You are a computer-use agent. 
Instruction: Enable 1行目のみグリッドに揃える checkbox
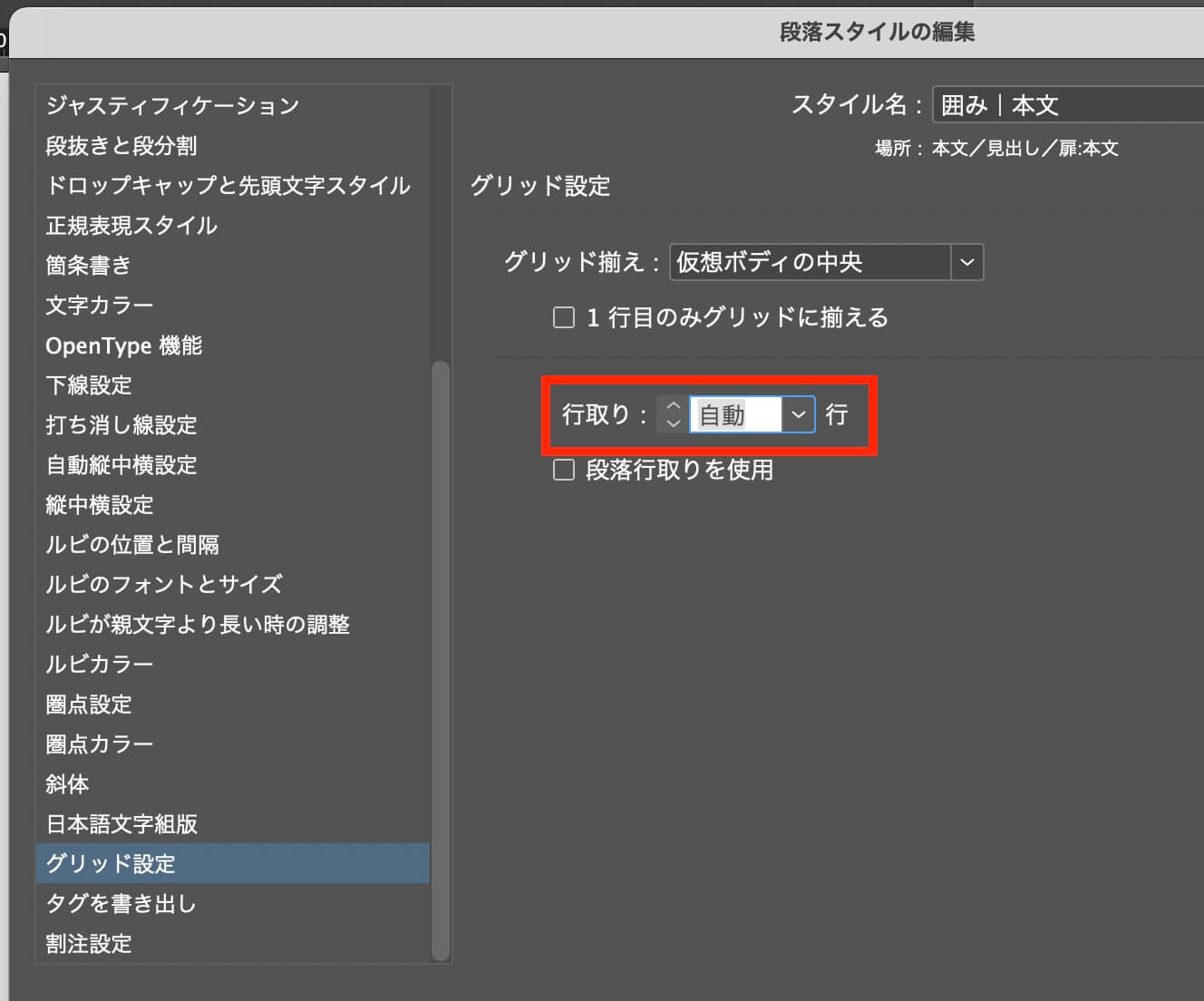coord(564,317)
